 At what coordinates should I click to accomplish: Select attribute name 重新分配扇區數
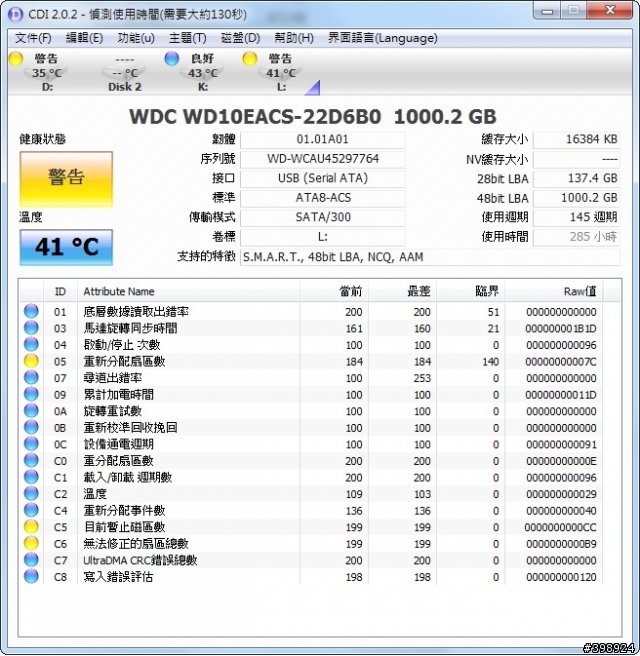tap(124, 361)
